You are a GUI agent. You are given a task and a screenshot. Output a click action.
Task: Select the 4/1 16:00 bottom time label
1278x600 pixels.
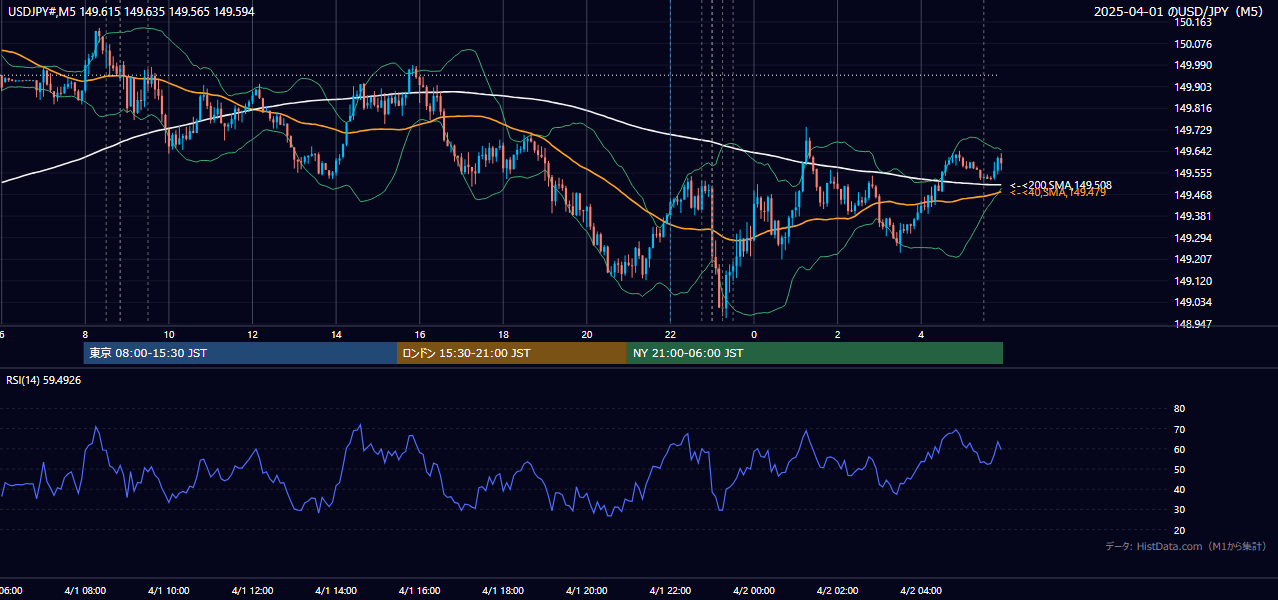(420, 591)
